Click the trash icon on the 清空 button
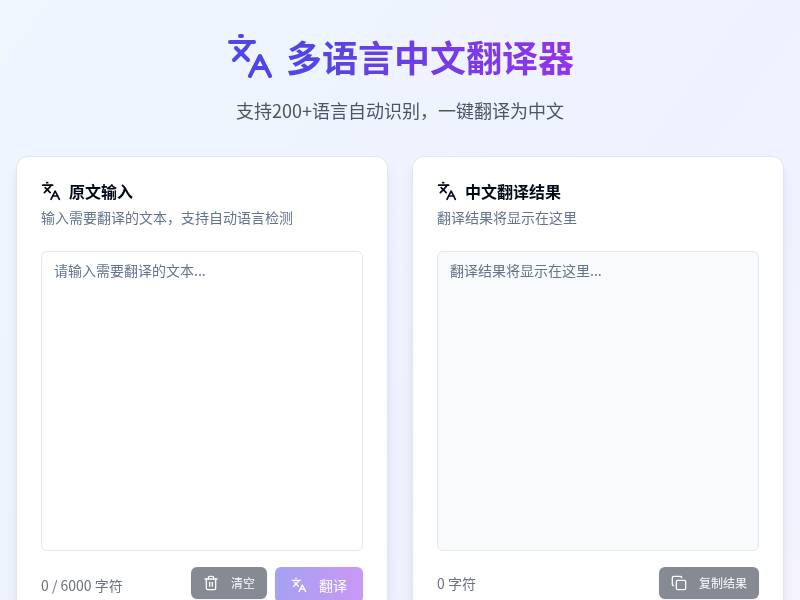Image resolution: width=800 pixels, height=600 pixels. click(211, 583)
